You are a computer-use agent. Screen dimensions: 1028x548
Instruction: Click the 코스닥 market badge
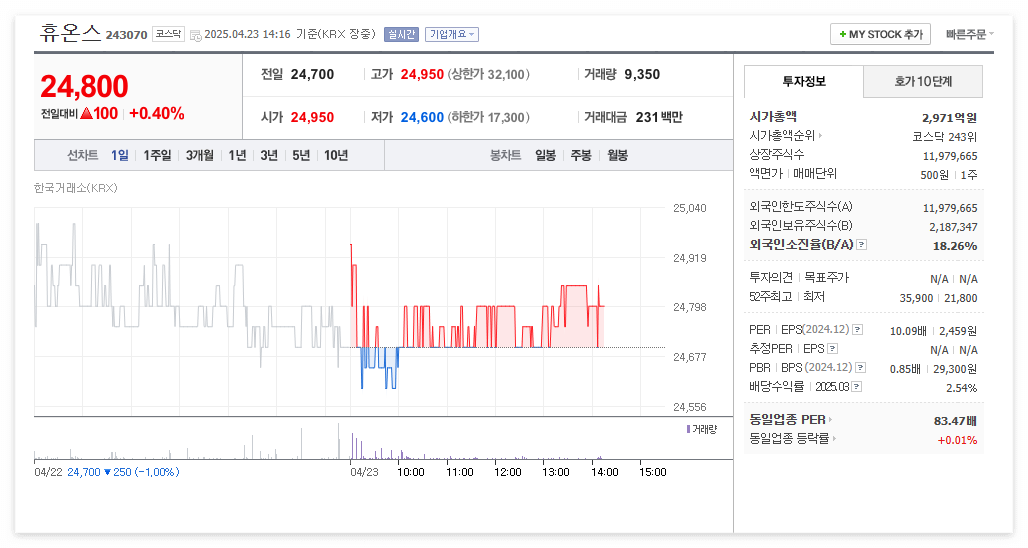[x=168, y=33]
